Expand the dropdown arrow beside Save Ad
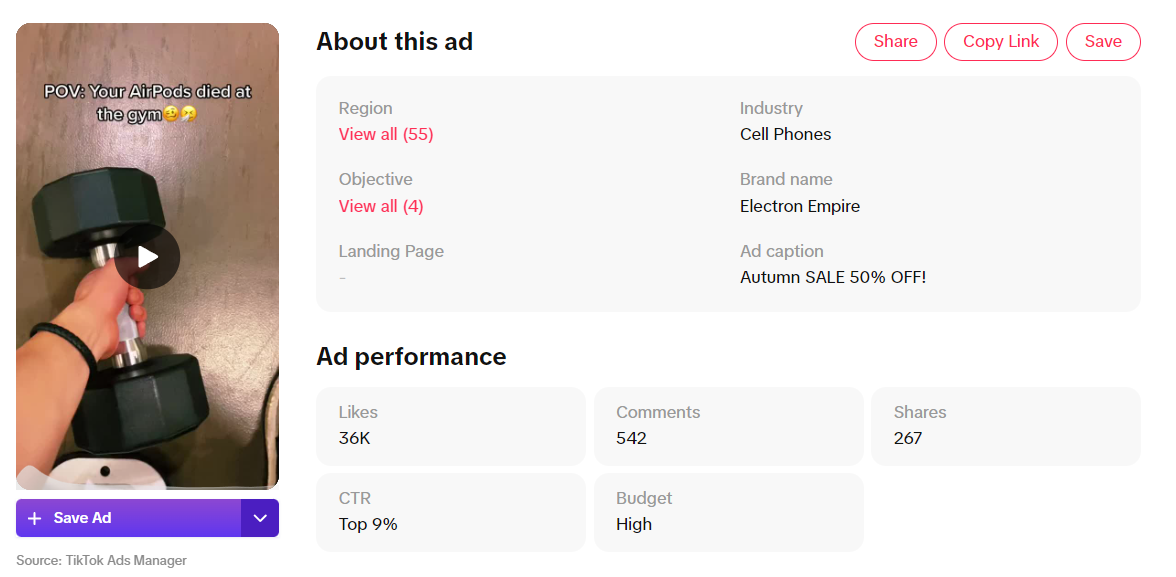1176x577 pixels. click(260, 518)
